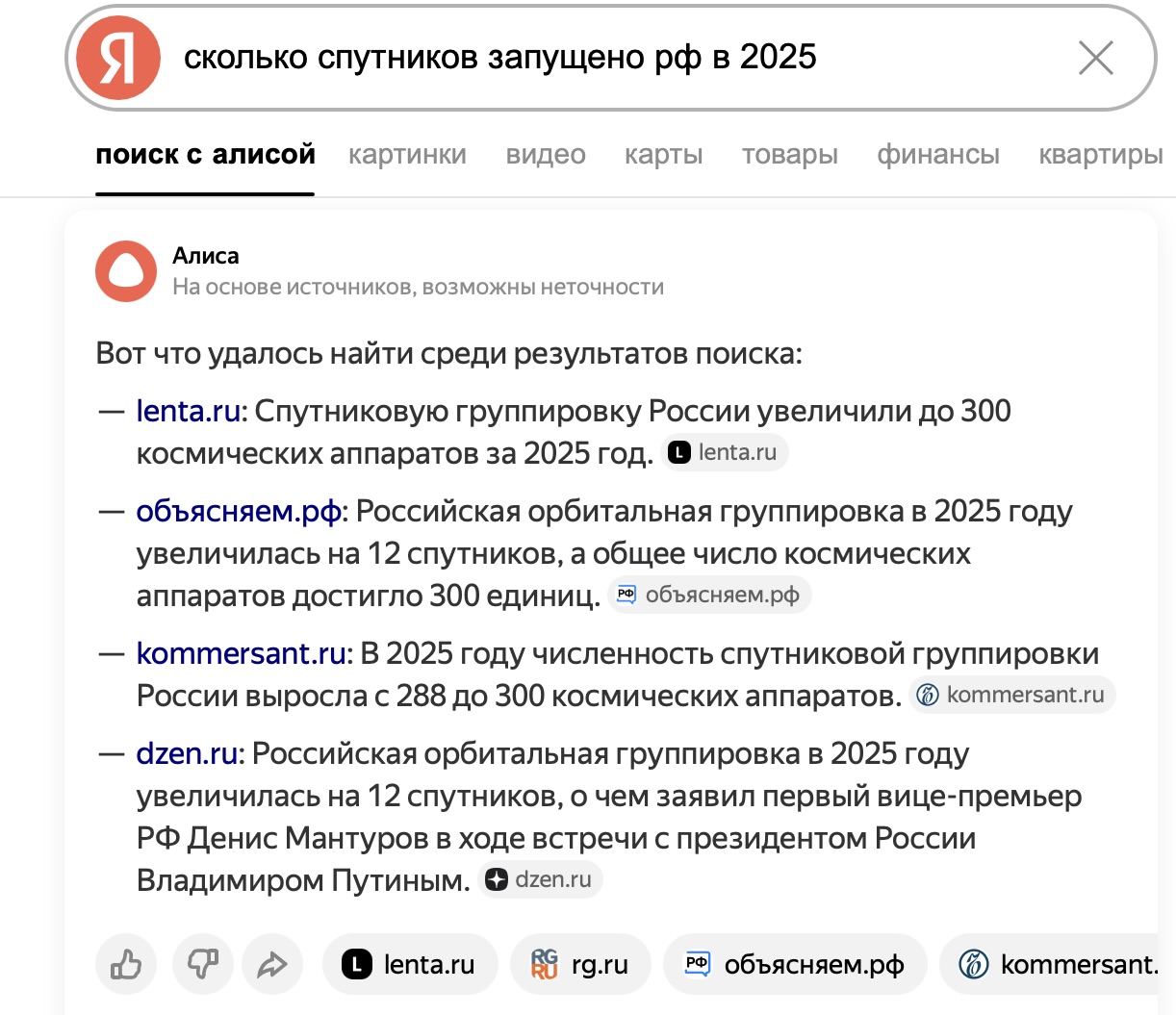Switch to the картинки tab

click(x=407, y=155)
